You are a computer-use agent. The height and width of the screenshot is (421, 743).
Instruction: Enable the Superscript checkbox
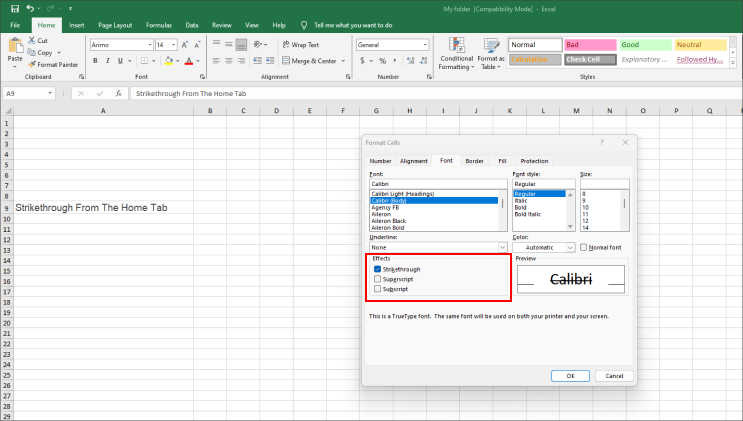point(378,279)
